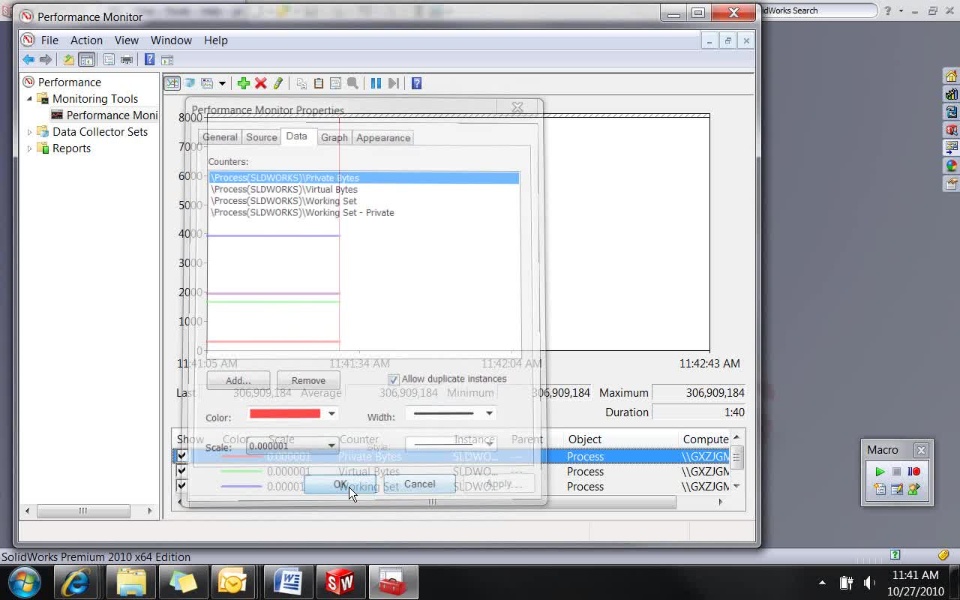960x600 pixels.
Task: Click the Update Data step icon
Action: coord(393,83)
